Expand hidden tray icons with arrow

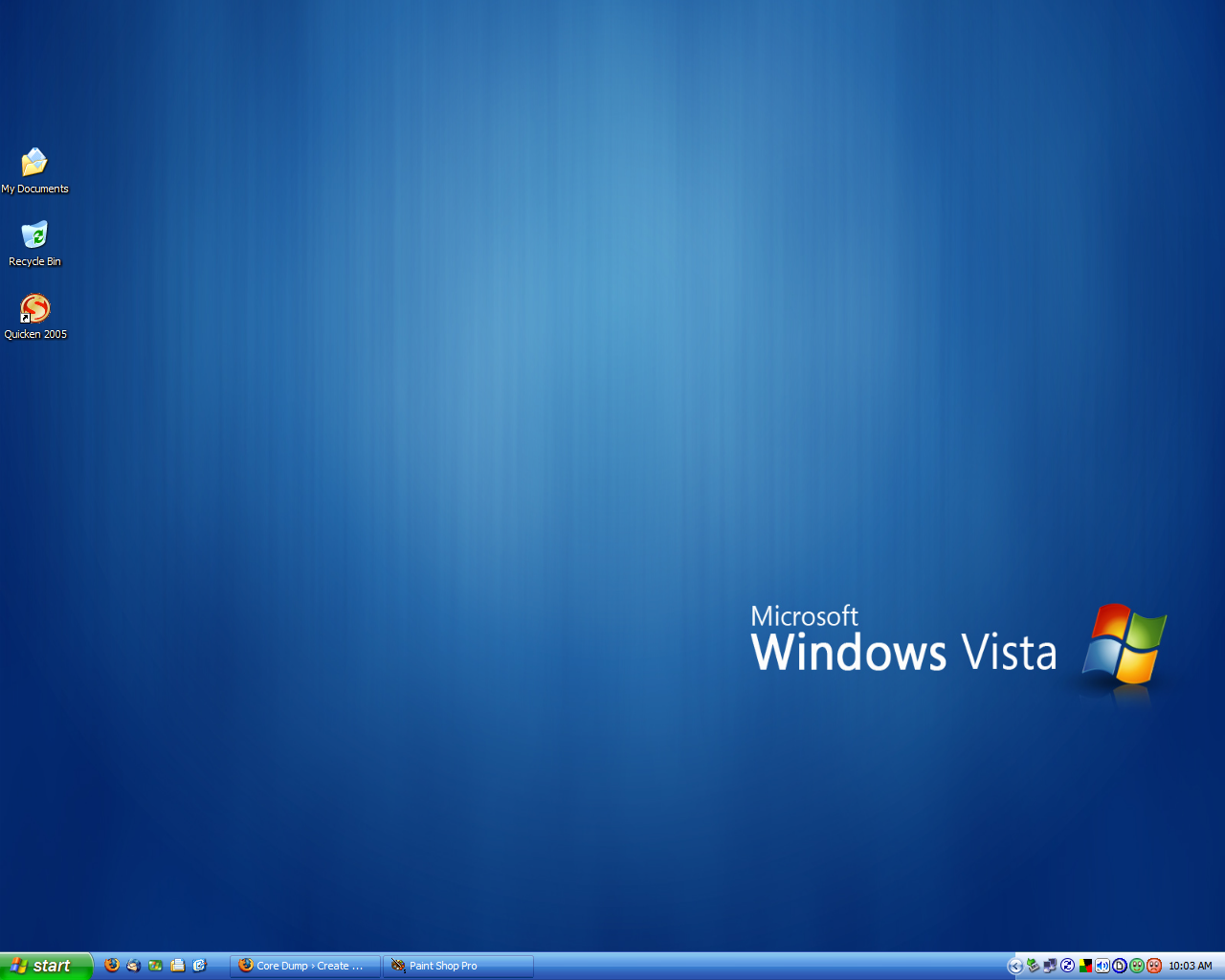[x=1015, y=966]
